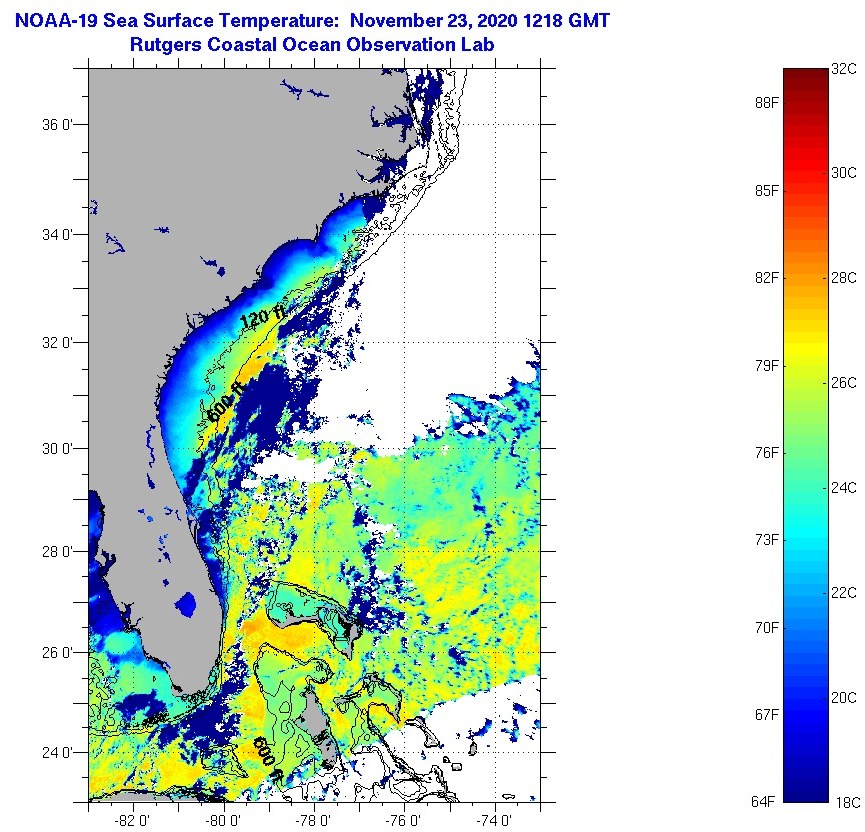Click the 30C label on color scale
This screenshot has width=865, height=832.
(x=844, y=173)
